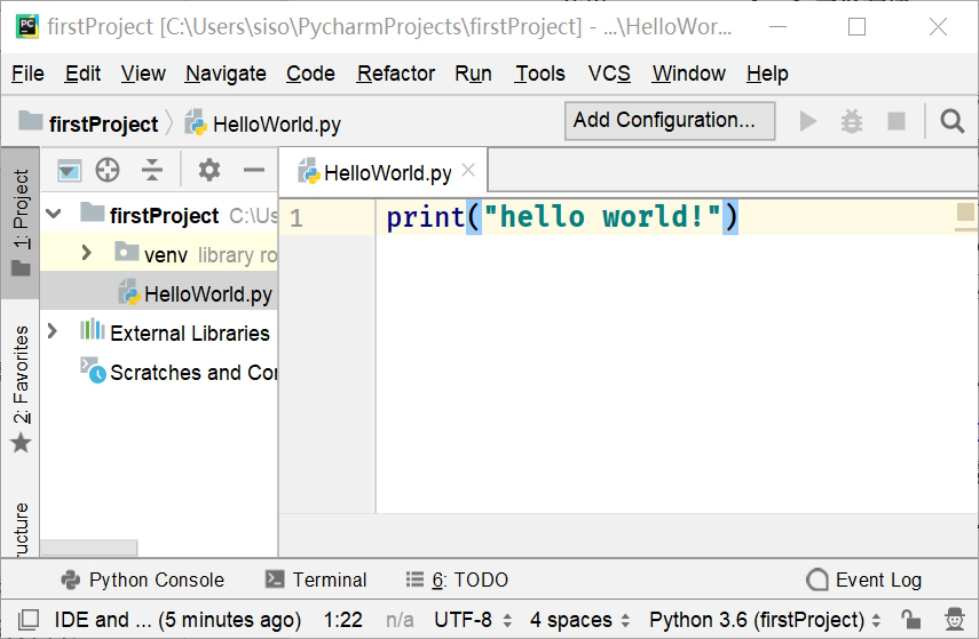
Task: Open Search Everywhere magnifier icon
Action: pyautogui.click(x=952, y=121)
